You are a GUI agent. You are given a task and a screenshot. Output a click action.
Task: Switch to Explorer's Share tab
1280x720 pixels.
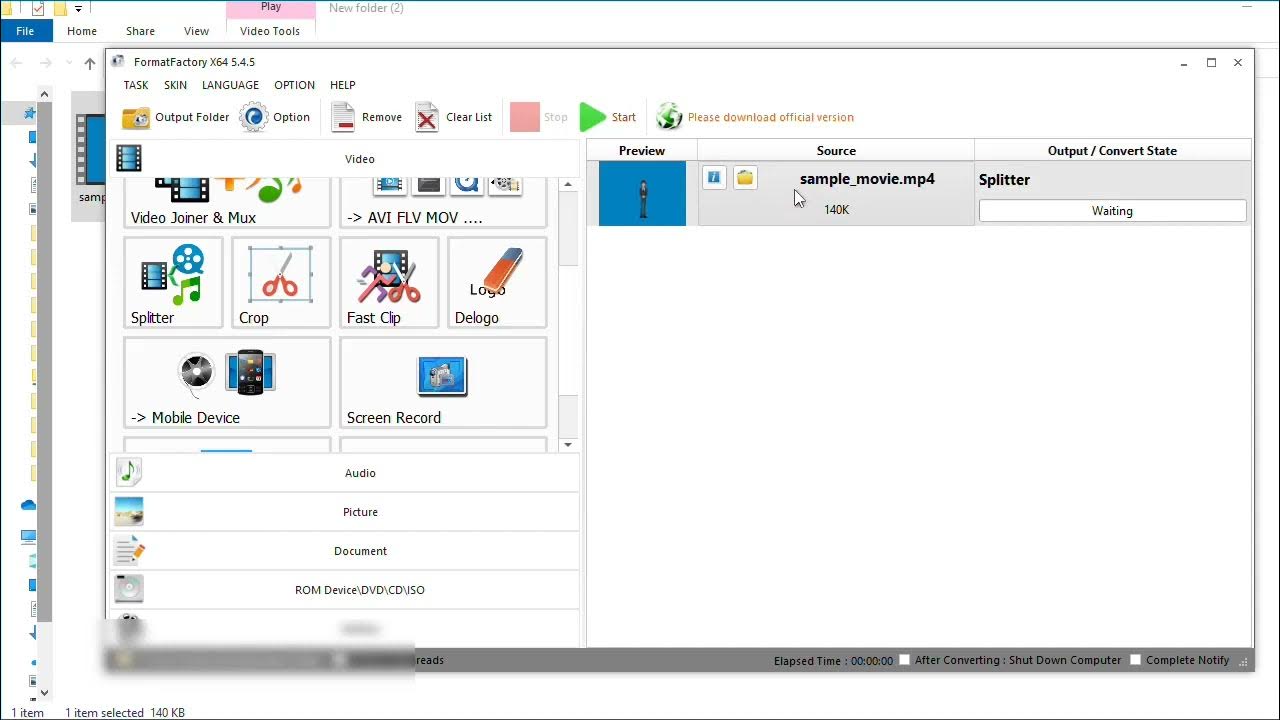[140, 31]
